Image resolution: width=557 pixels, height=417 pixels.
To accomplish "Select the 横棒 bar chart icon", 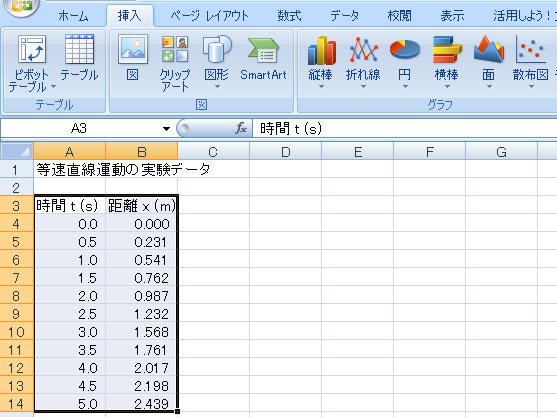I will point(447,50).
